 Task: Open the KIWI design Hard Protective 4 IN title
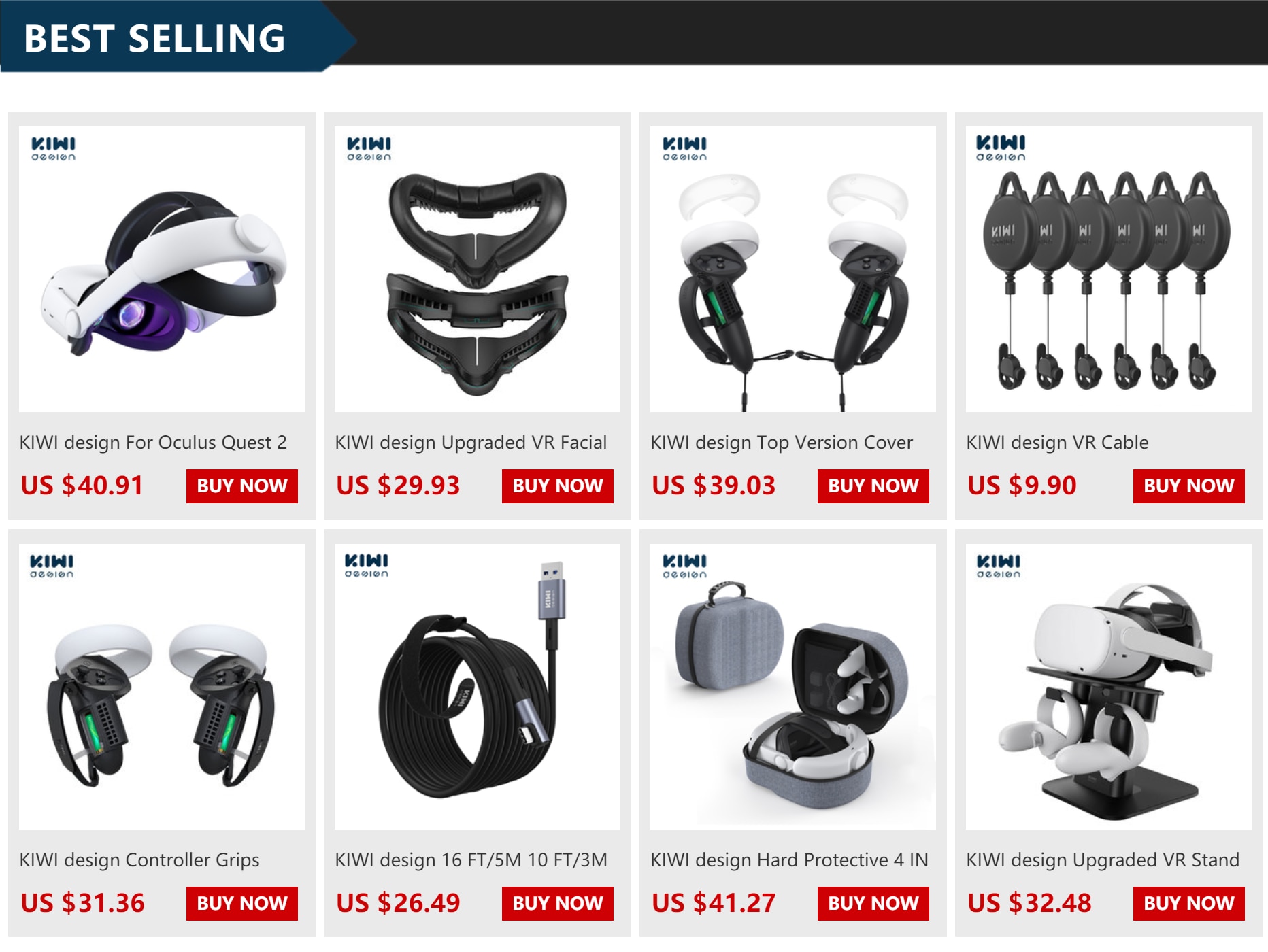point(790,860)
